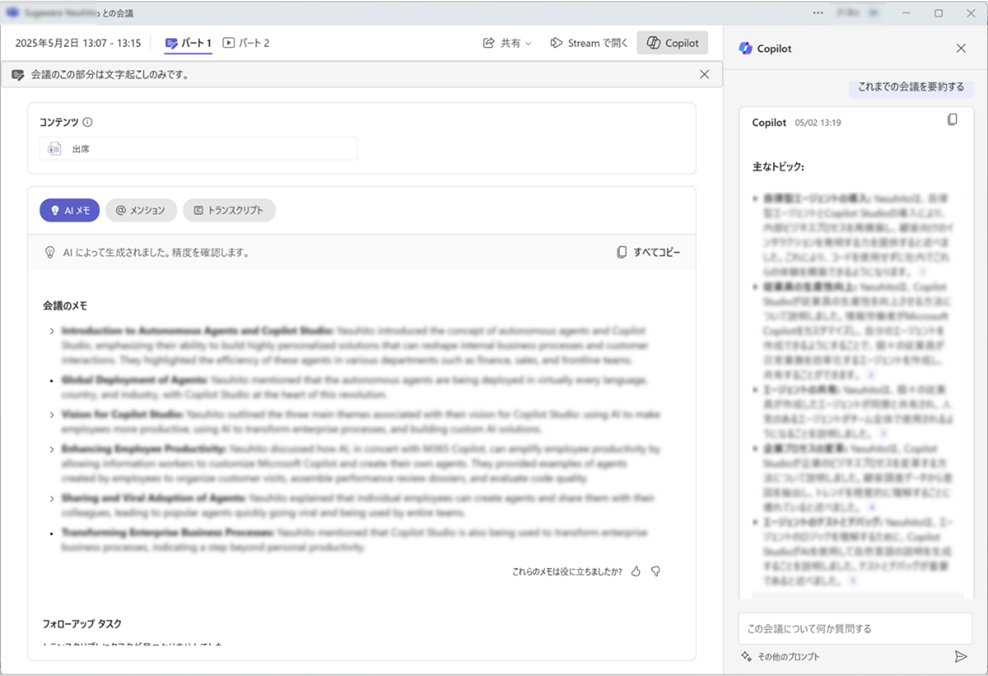Open the 出席 attendance file
Screen dimensions: 988x676
tap(198, 149)
